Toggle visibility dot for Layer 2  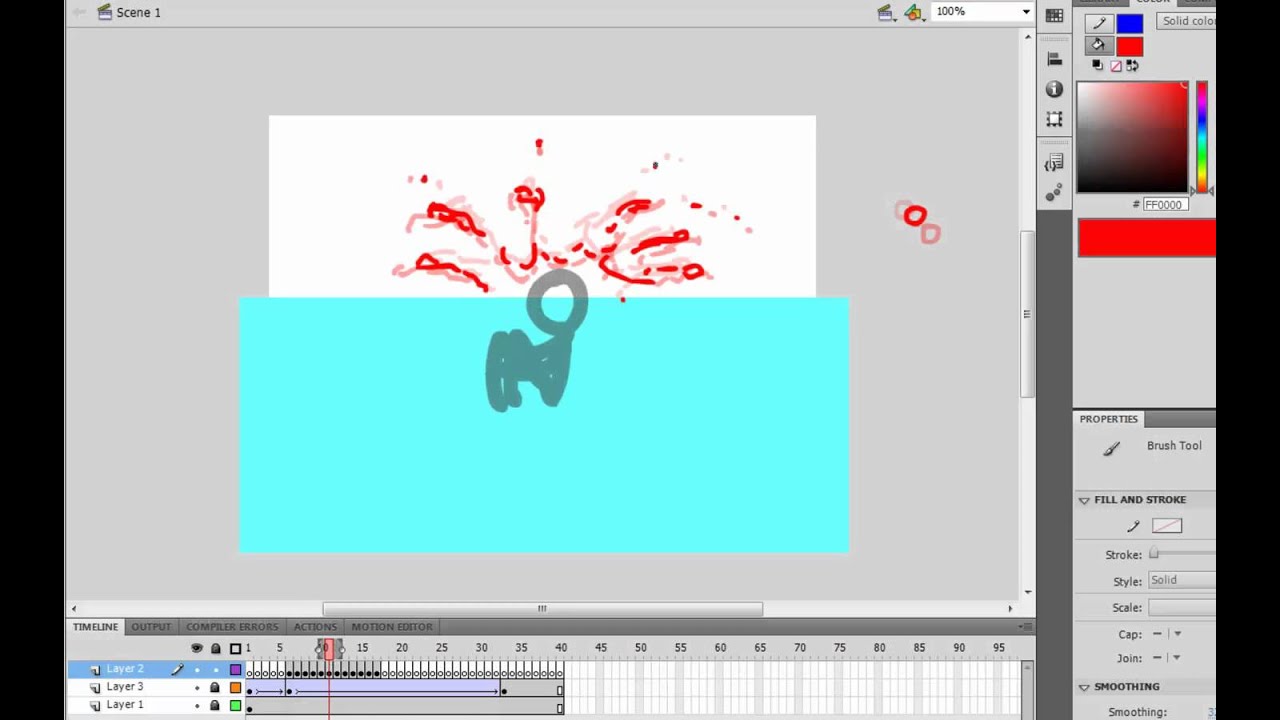click(x=197, y=669)
